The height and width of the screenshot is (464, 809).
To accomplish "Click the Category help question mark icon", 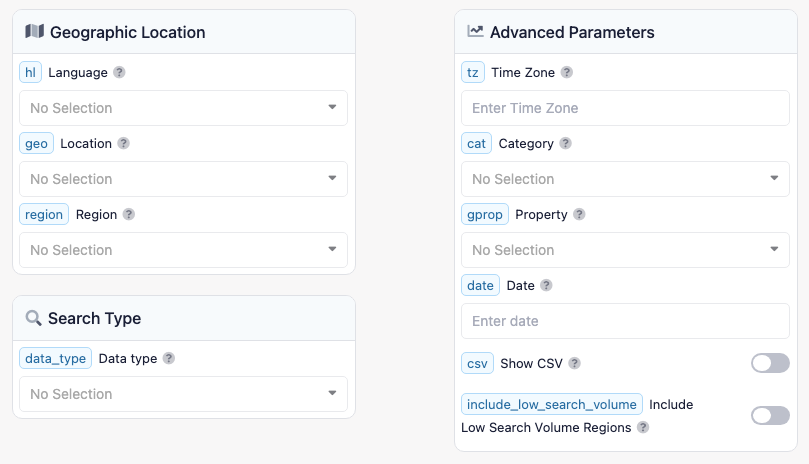I will pyautogui.click(x=565, y=144).
